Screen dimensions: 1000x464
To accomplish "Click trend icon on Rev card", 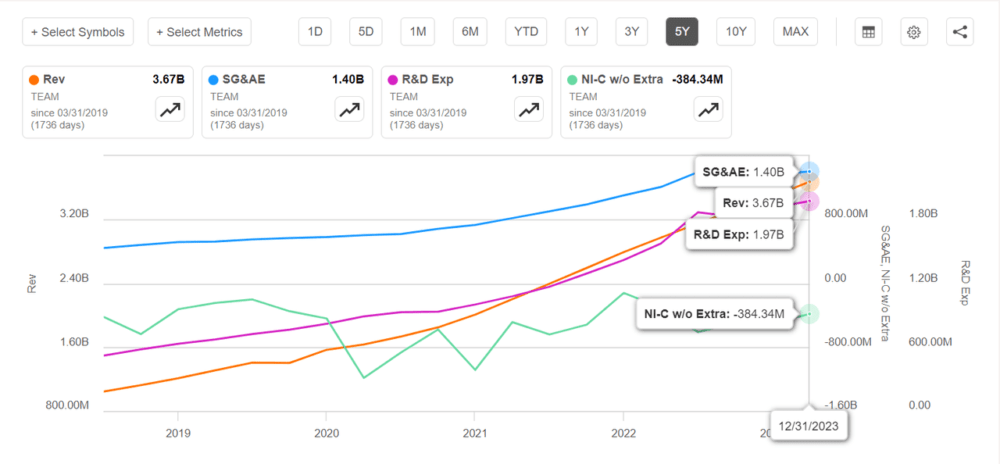I will pyautogui.click(x=170, y=110).
